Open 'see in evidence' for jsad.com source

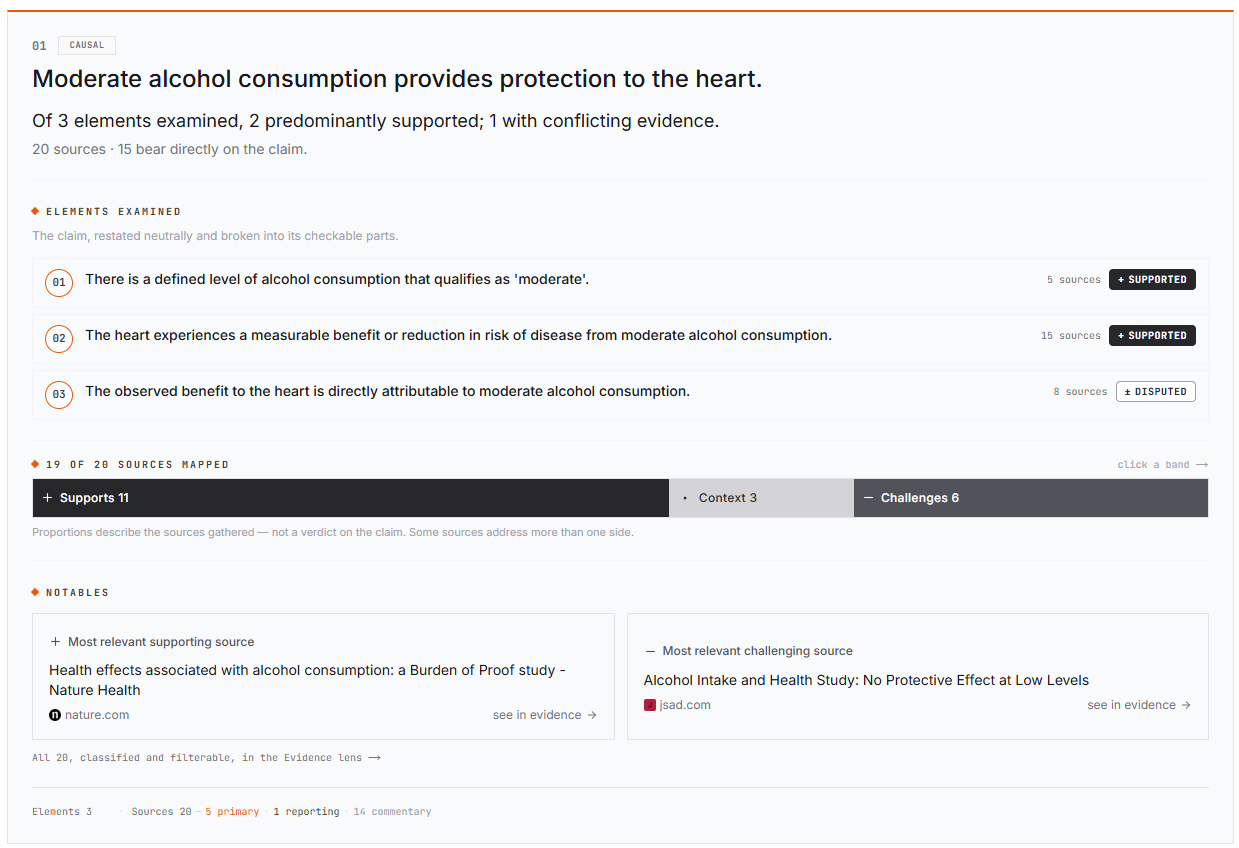[x=1139, y=705]
